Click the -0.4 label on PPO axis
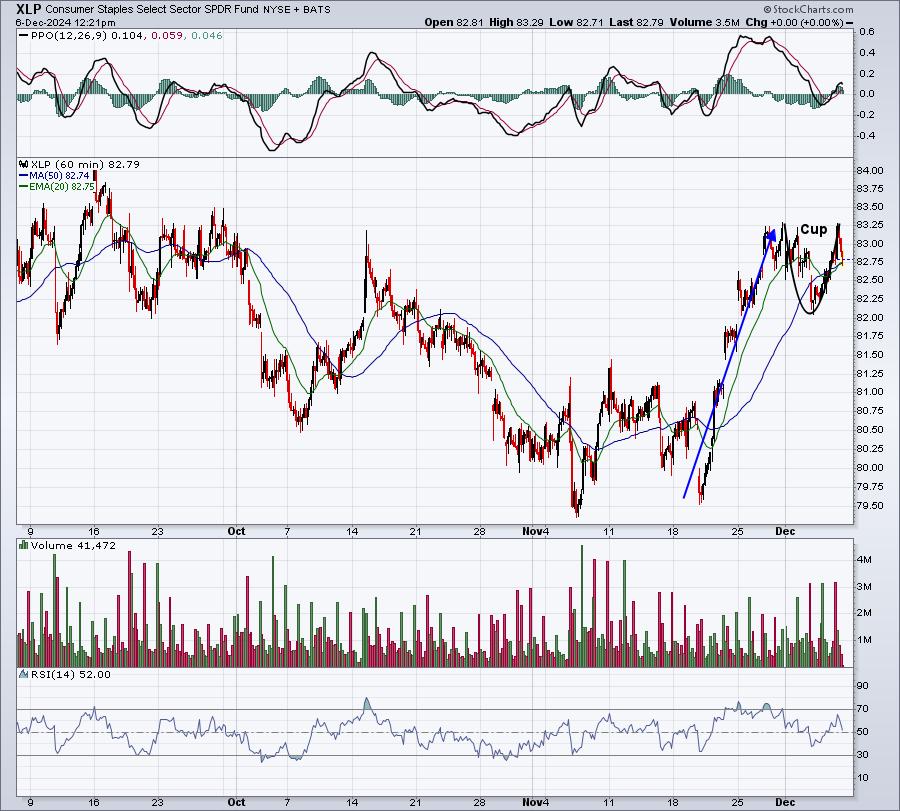This screenshot has width=900, height=811. tap(866, 135)
